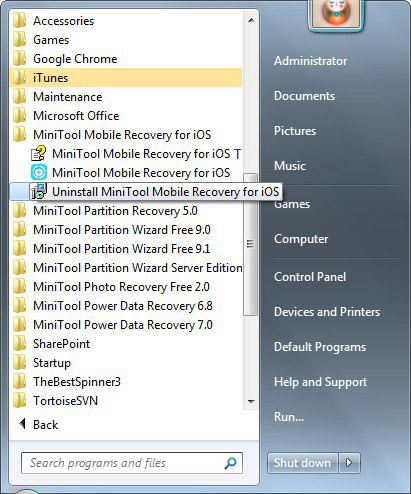
Task: Click the Games folder icon in programs list
Action: tap(19, 40)
